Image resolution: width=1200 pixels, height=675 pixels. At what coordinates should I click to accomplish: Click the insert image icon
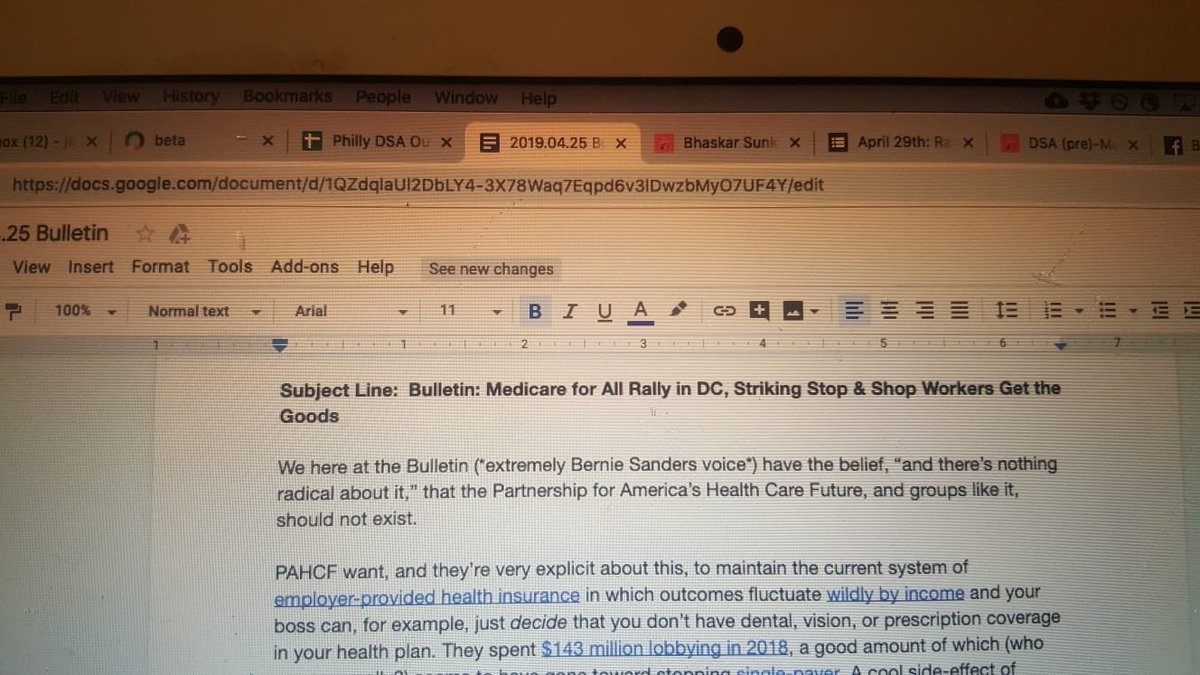coord(794,311)
